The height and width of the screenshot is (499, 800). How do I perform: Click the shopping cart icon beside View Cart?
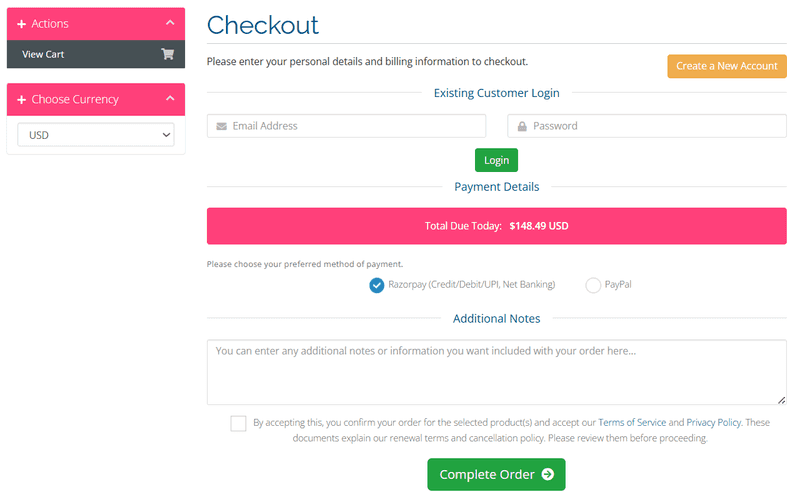coord(167,54)
